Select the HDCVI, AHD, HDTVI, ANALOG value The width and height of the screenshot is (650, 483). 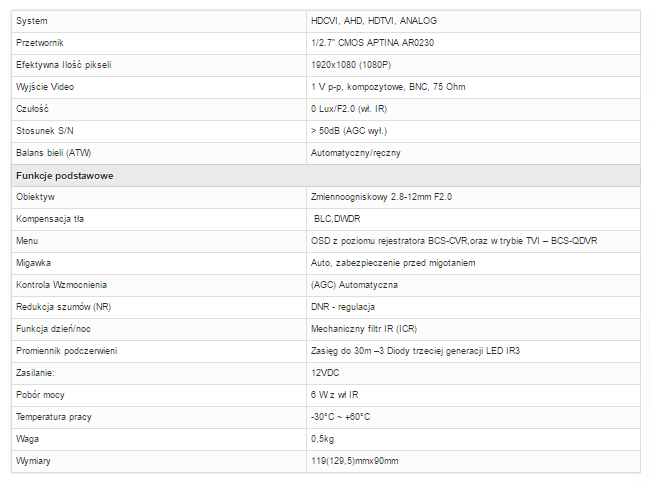click(x=374, y=21)
